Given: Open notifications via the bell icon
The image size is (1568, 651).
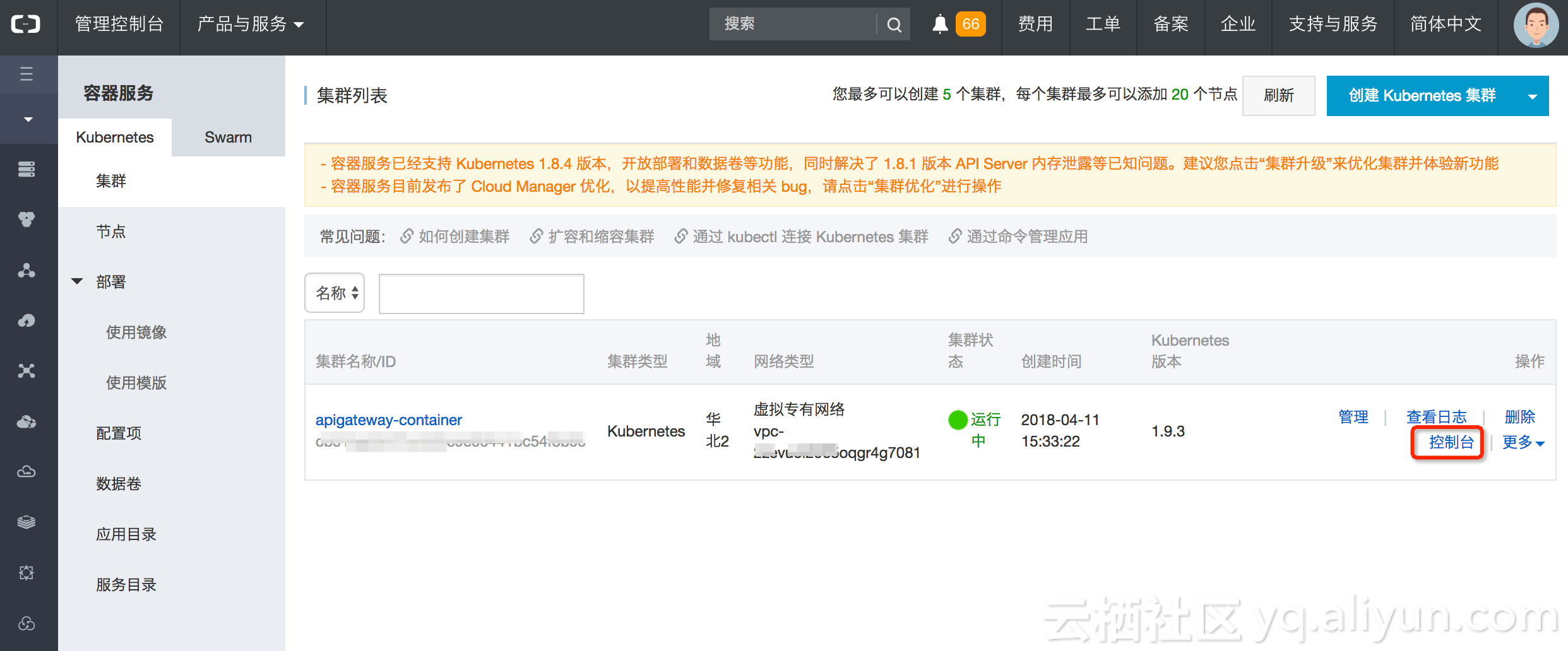Looking at the screenshot, I should pyautogui.click(x=940, y=24).
